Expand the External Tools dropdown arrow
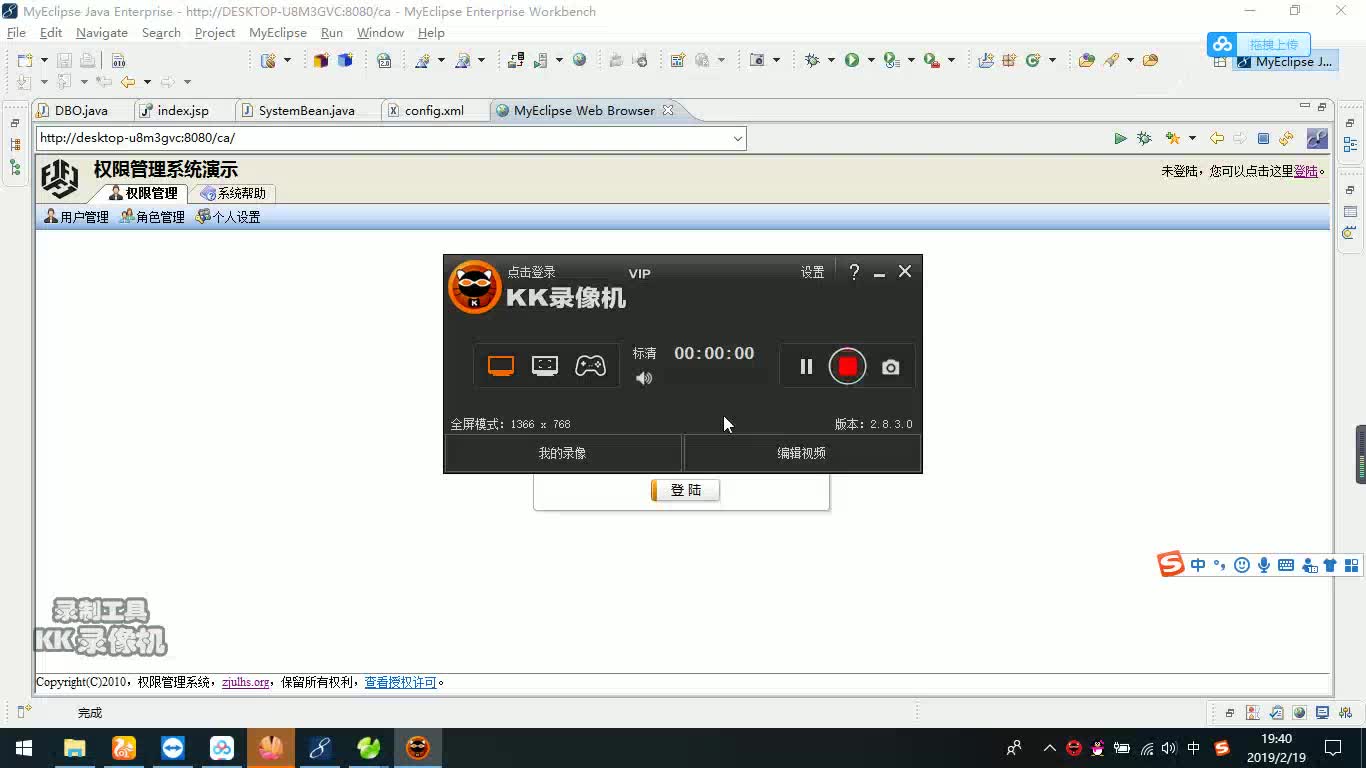1366x768 pixels. coord(951,60)
